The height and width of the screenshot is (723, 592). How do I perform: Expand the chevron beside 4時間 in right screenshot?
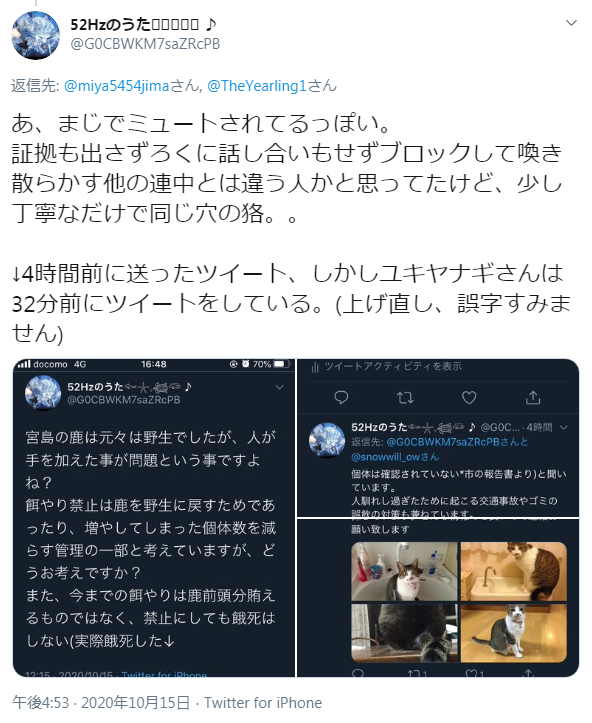pos(563,428)
